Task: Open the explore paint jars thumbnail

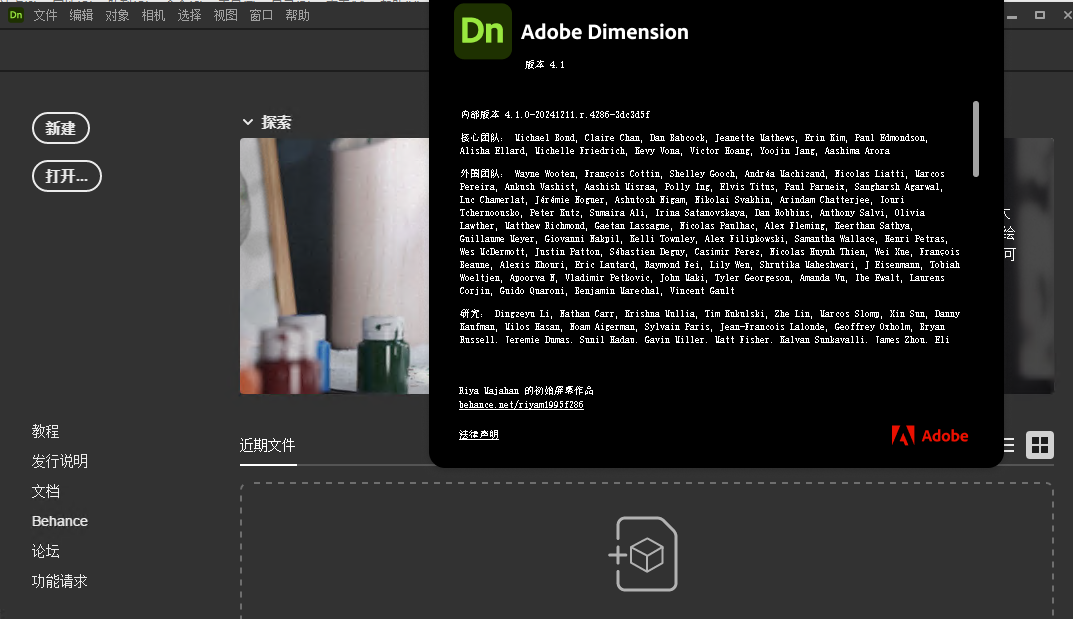Action: coord(335,266)
